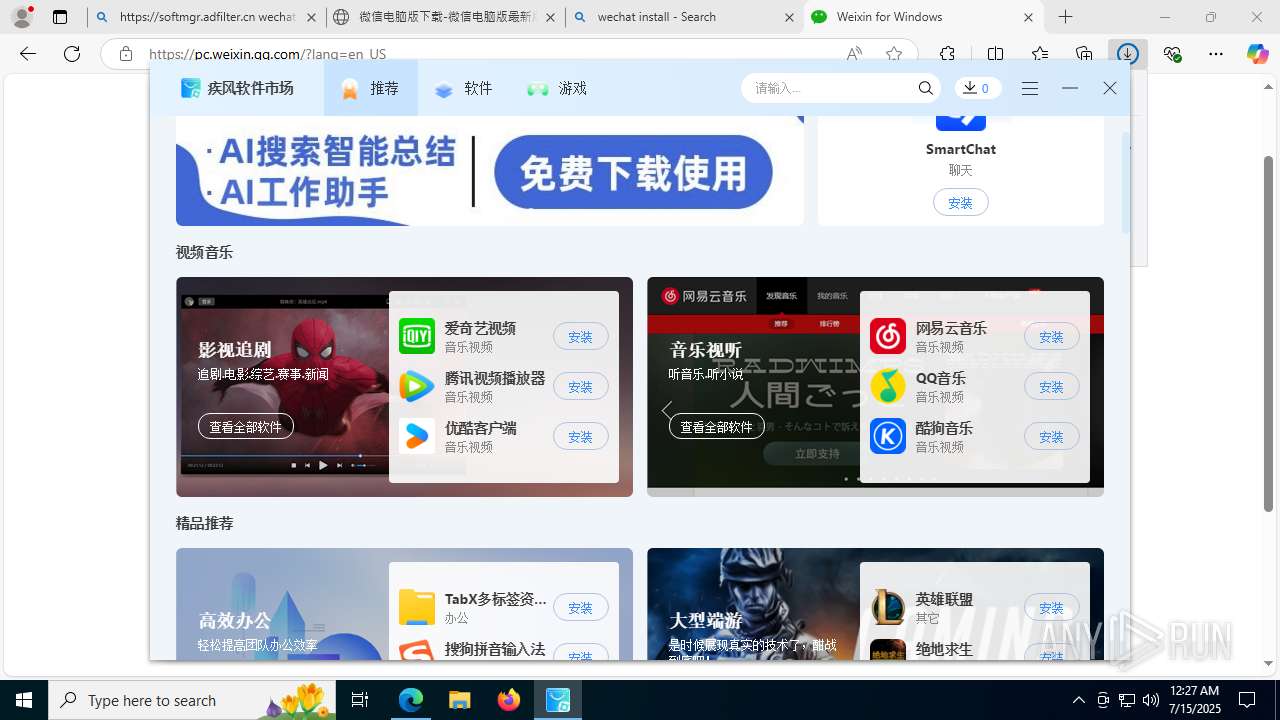Open a new browser tab
This screenshot has width=1280, height=720.
[1066, 17]
